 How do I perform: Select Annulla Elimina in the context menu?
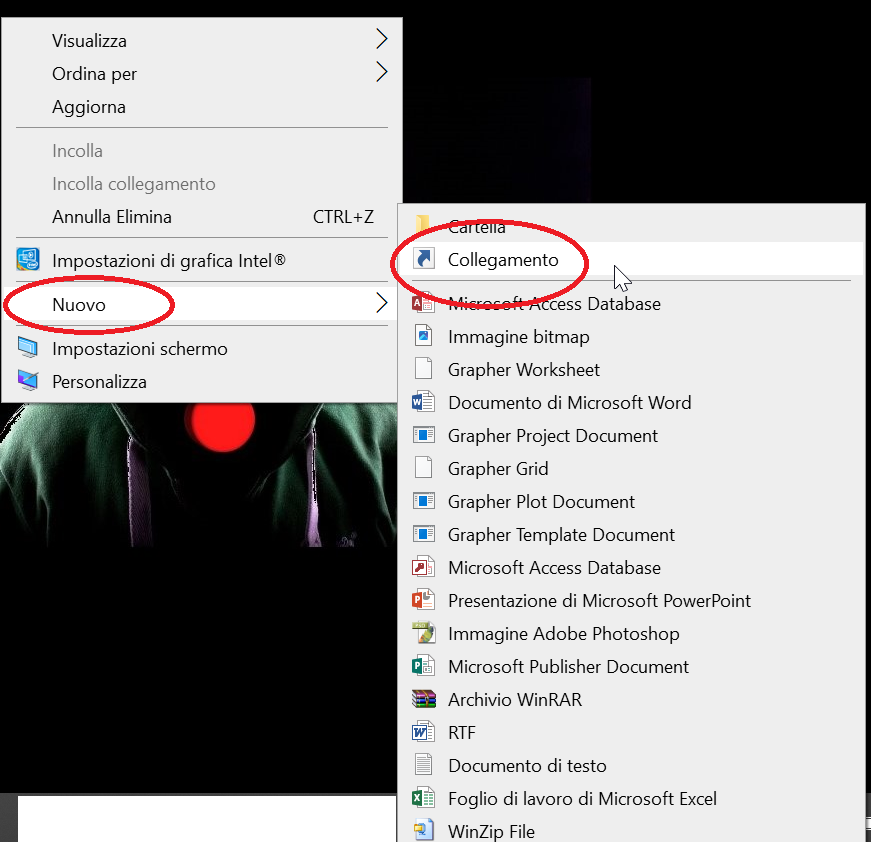202,217
